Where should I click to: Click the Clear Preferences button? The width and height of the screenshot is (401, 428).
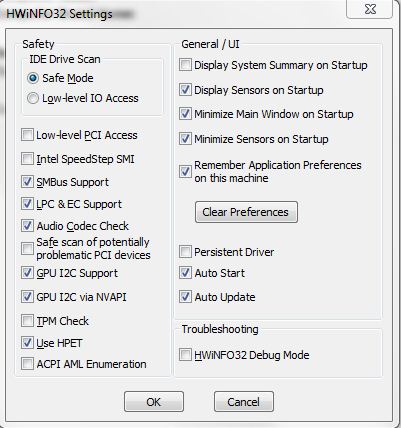tap(246, 212)
